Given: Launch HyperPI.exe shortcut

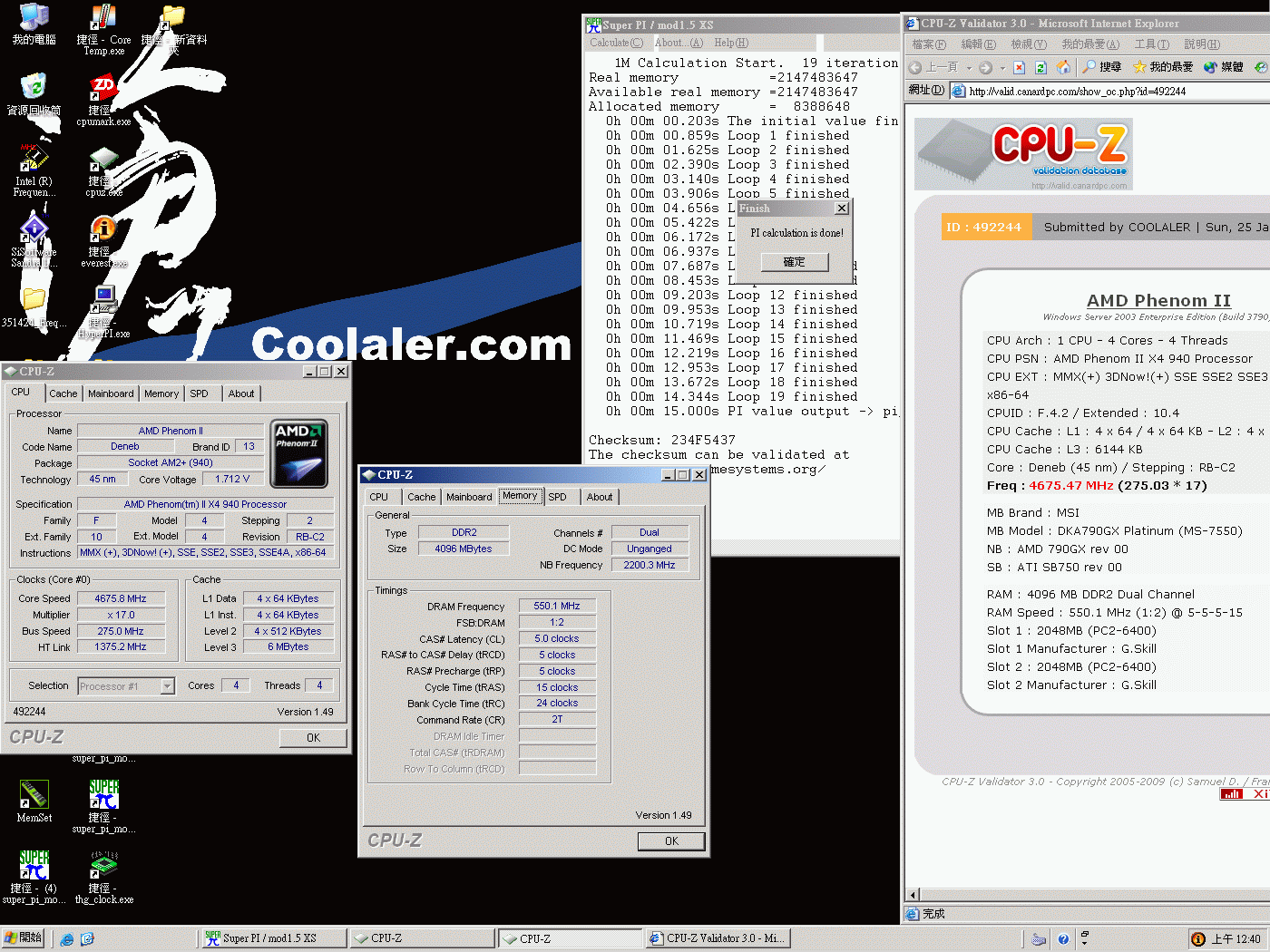Looking at the screenshot, I should click(x=103, y=312).
